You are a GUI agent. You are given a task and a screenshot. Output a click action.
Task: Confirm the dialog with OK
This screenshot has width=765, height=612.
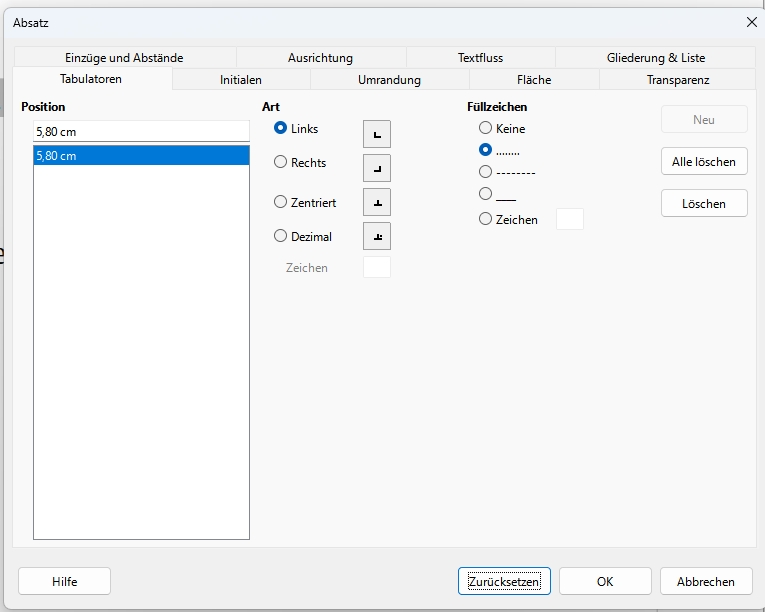[605, 581]
